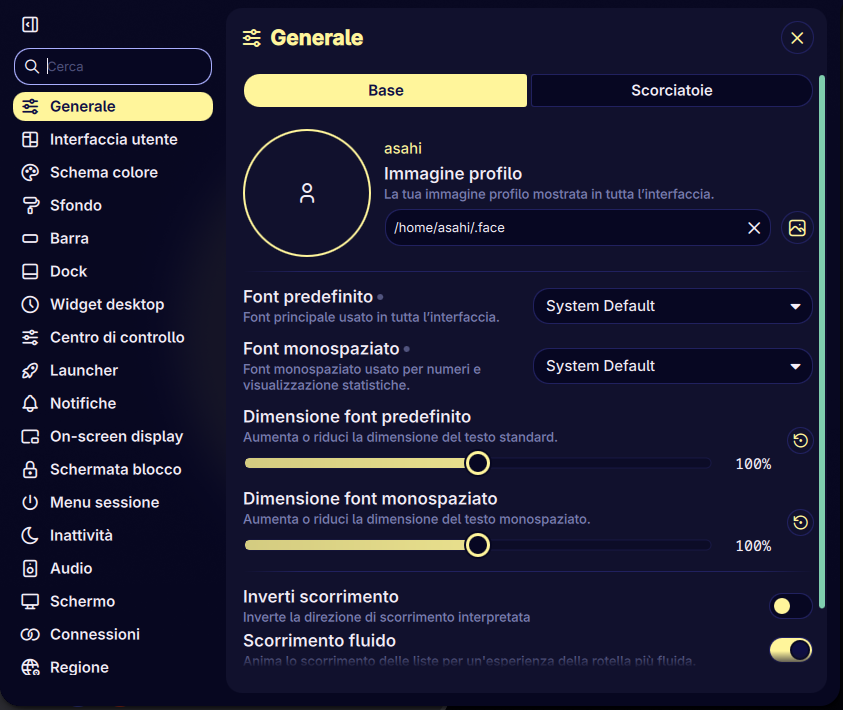Image resolution: width=843 pixels, height=710 pixels.
Task: Click the Centro di controllo sliders icon
Action: pyautogui.click(x=30, y=338)
